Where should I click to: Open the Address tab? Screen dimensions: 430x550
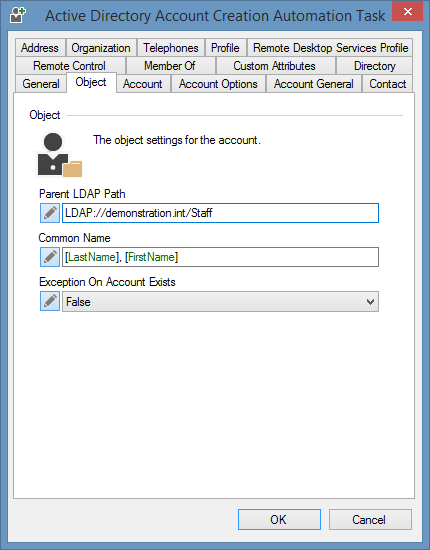[x=40, y=48]
